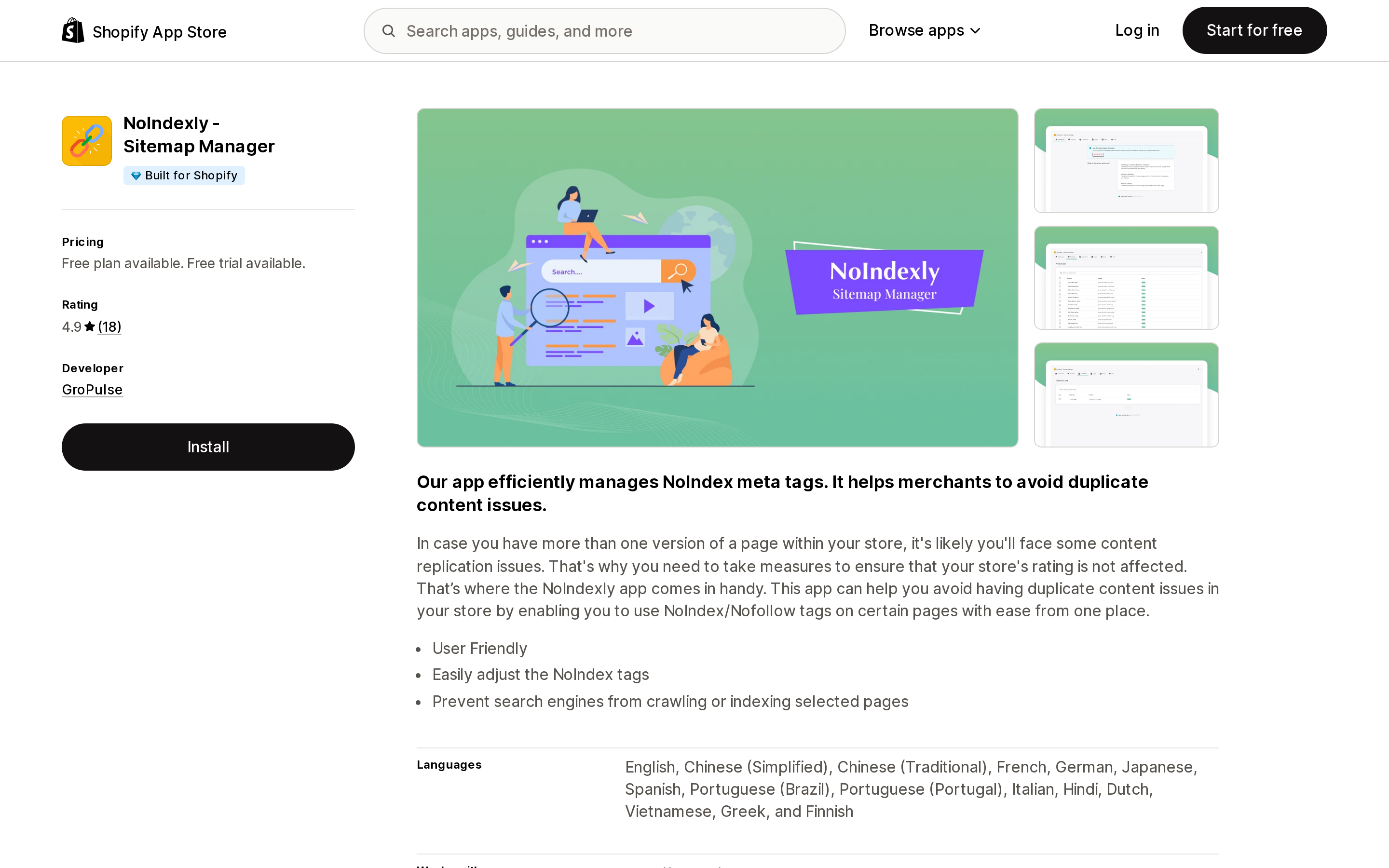Click the 'Free plan available. Free trial available.' text
The image size is (1389, 868).
[183, 263]
